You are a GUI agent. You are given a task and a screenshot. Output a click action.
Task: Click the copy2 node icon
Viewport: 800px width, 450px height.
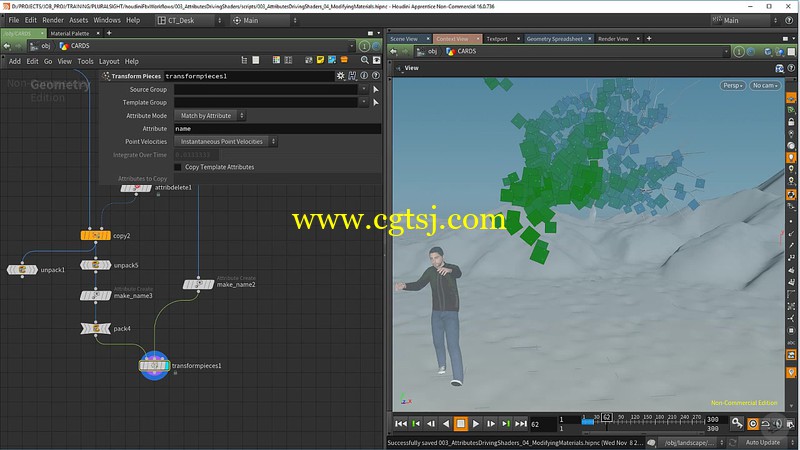[95, 235]
